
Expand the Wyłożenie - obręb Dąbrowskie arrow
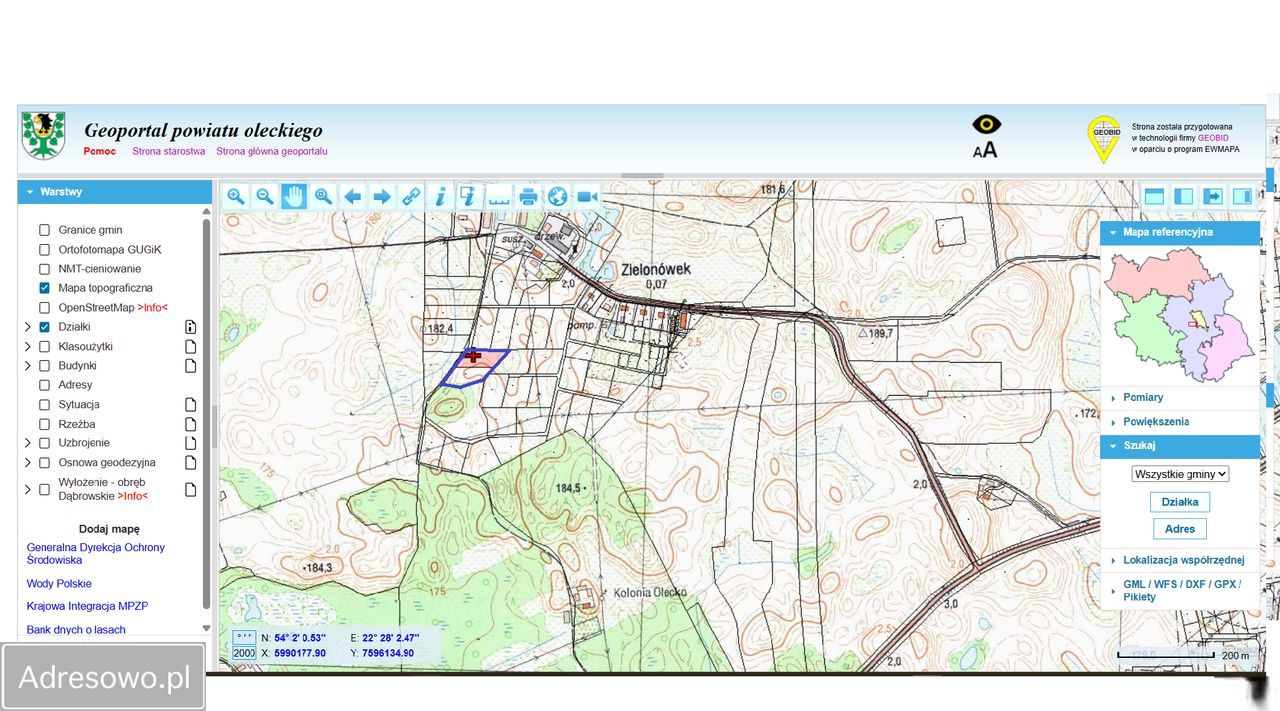point(28,489)
